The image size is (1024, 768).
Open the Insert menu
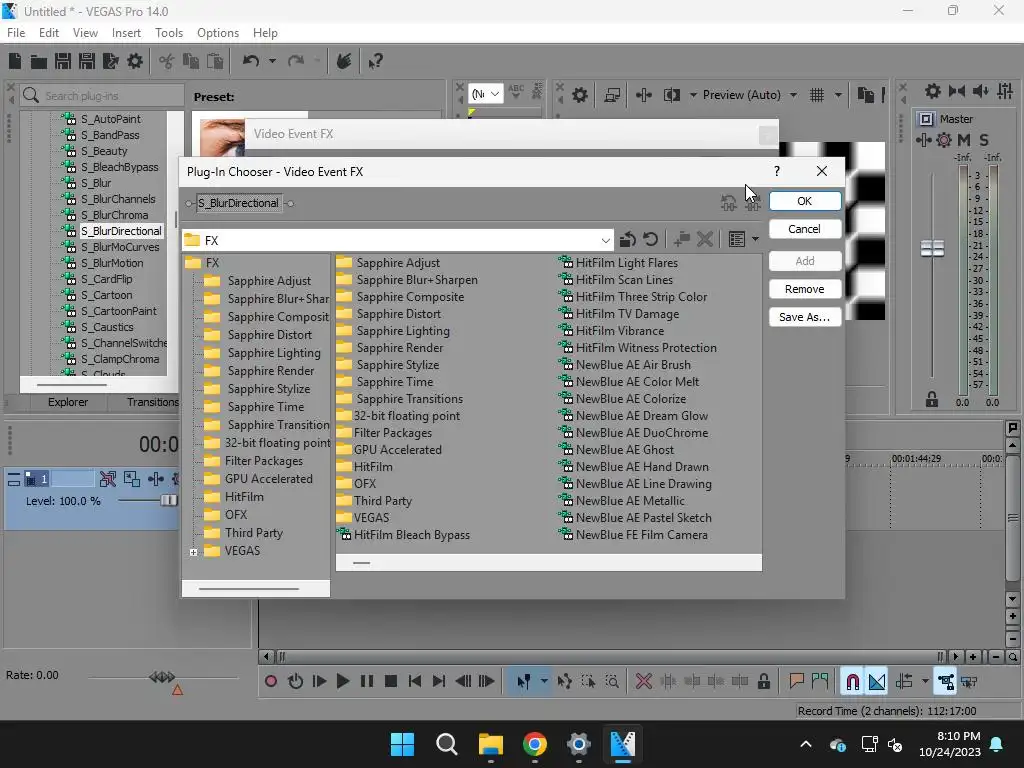[x=126, y=33]
